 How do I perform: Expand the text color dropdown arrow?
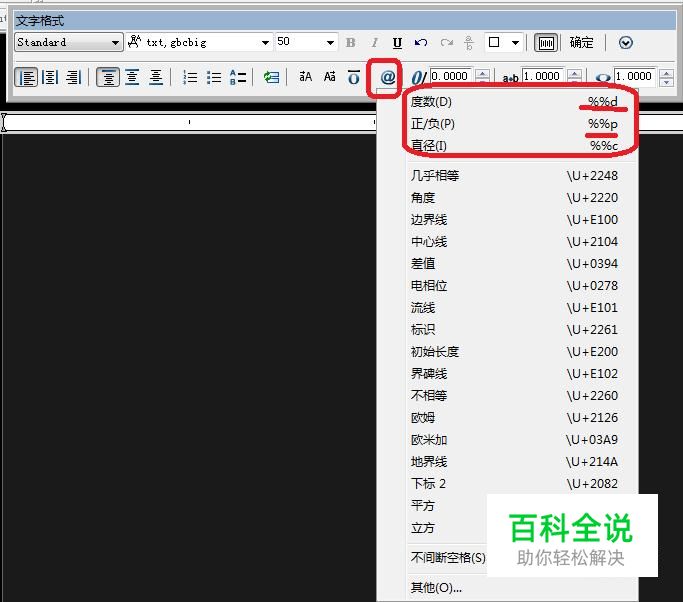coord(515,43)
